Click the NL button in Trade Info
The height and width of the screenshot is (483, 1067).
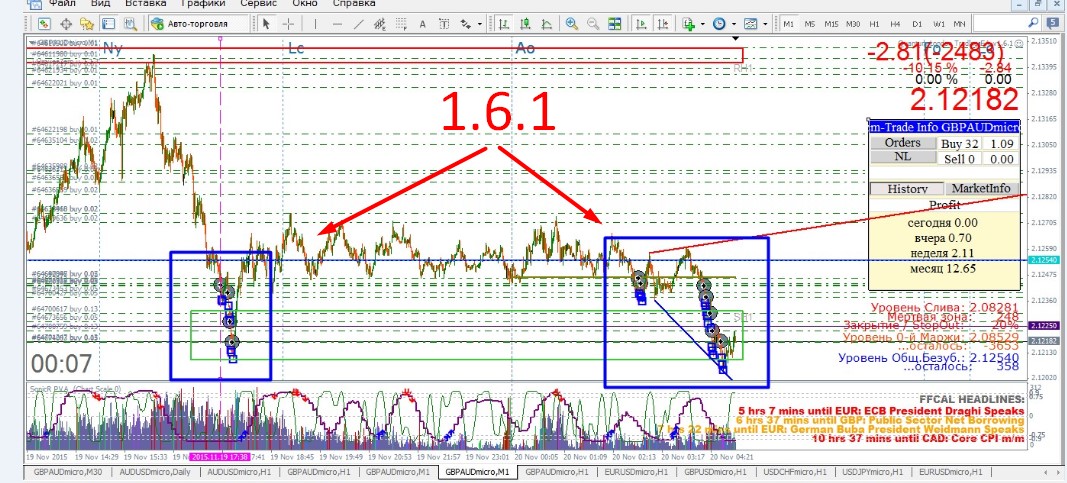point(902,156)
